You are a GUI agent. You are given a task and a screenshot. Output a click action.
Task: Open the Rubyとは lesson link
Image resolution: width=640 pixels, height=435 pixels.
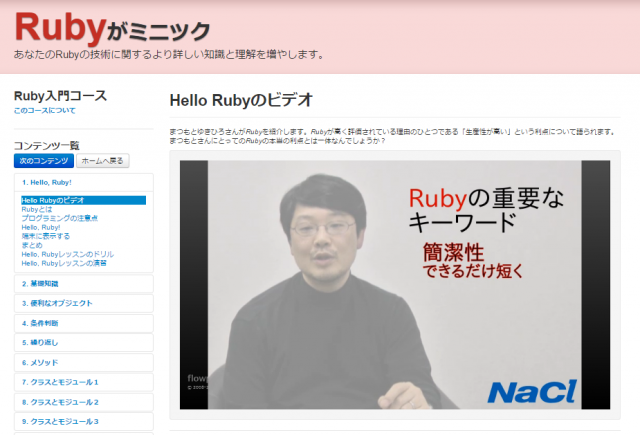(x=37, y=209)
